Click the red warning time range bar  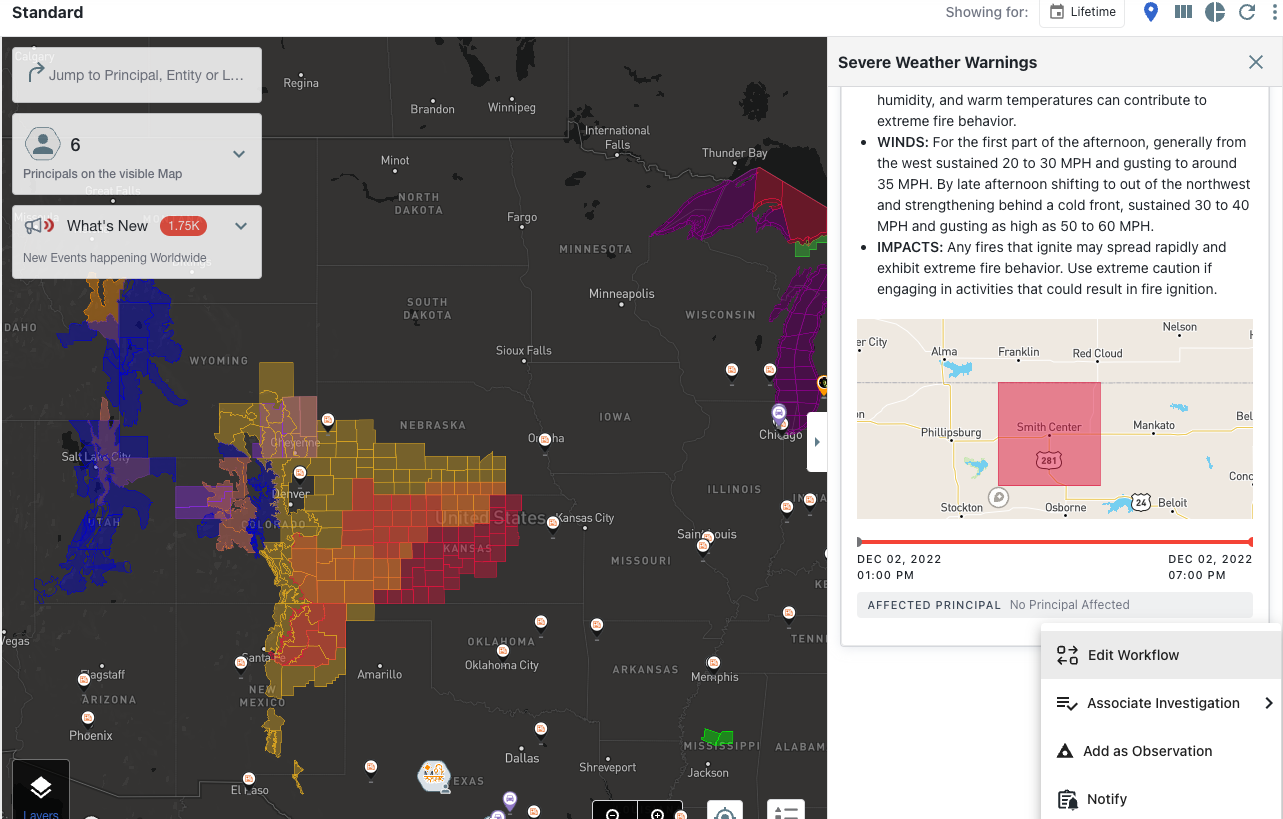[x=1055, y=542]
